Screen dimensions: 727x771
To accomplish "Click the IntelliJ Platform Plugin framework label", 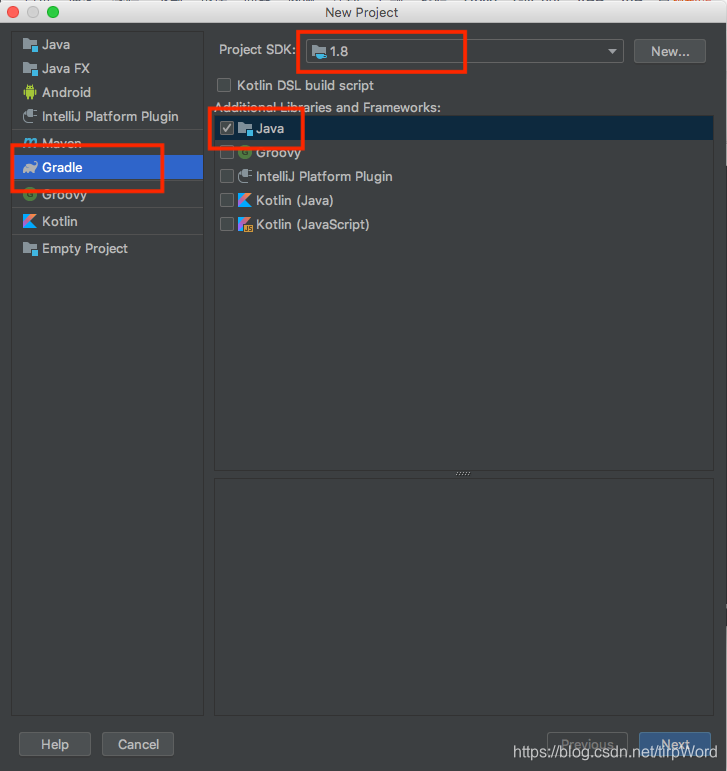I will click(x=324, y=177).
